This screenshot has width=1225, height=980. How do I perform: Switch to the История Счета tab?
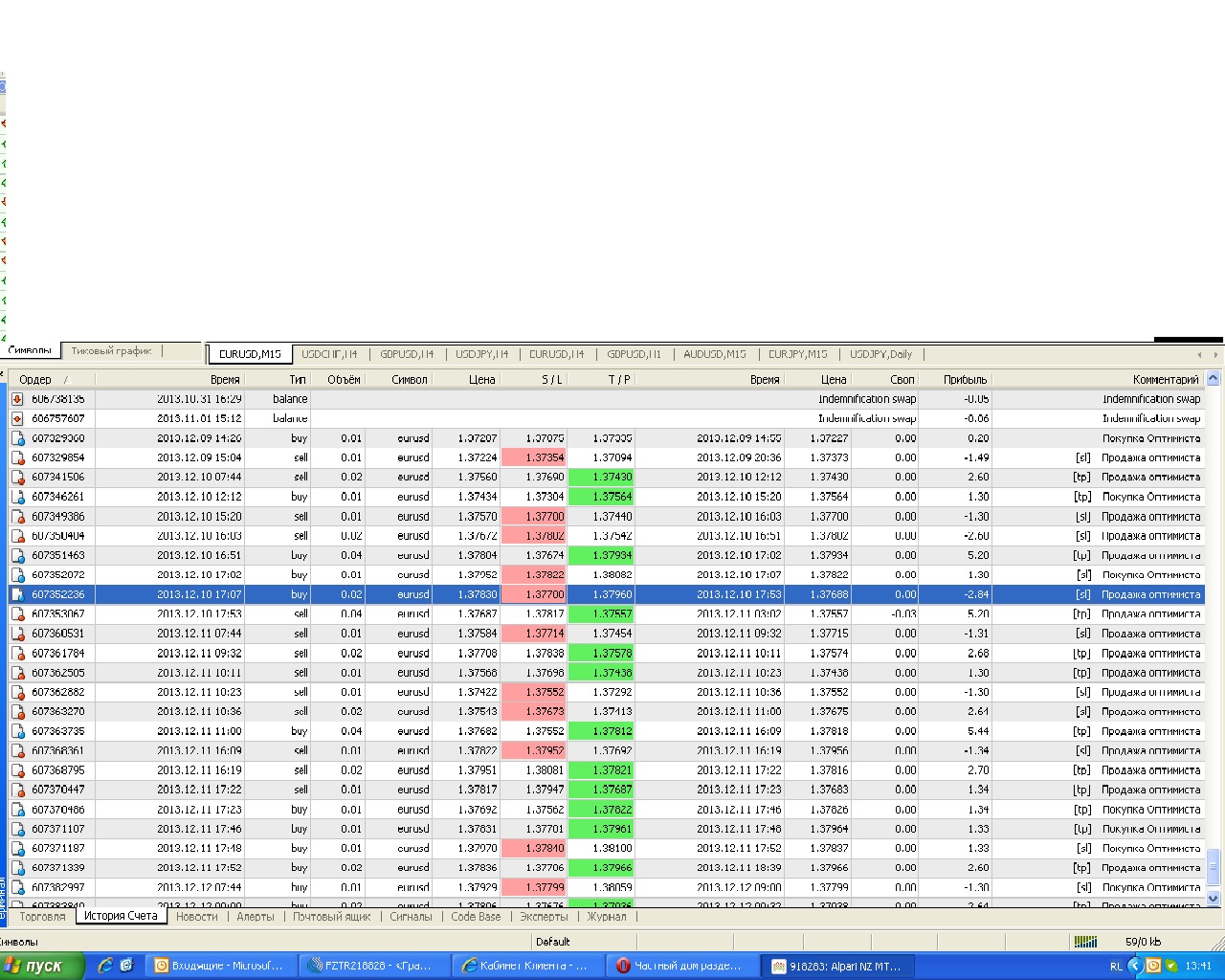[x=121, y=916]
